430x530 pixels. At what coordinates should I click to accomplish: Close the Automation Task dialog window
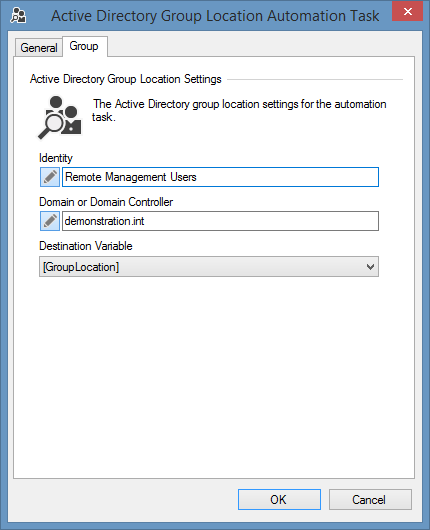[x=407, y=11]
